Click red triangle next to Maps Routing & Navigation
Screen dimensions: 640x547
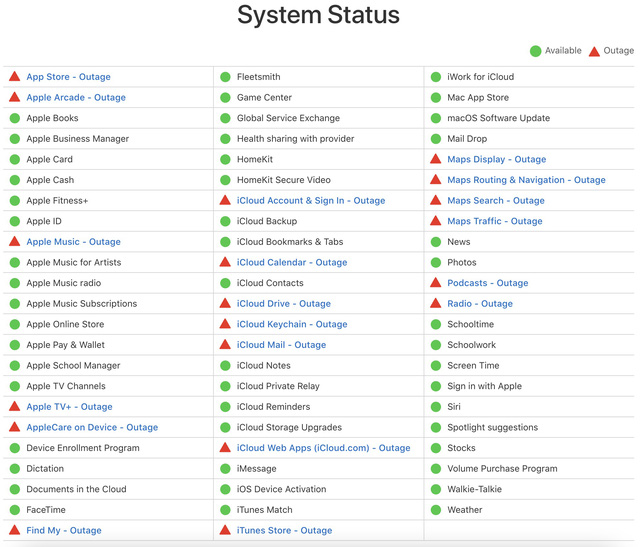tap(436, 180)
